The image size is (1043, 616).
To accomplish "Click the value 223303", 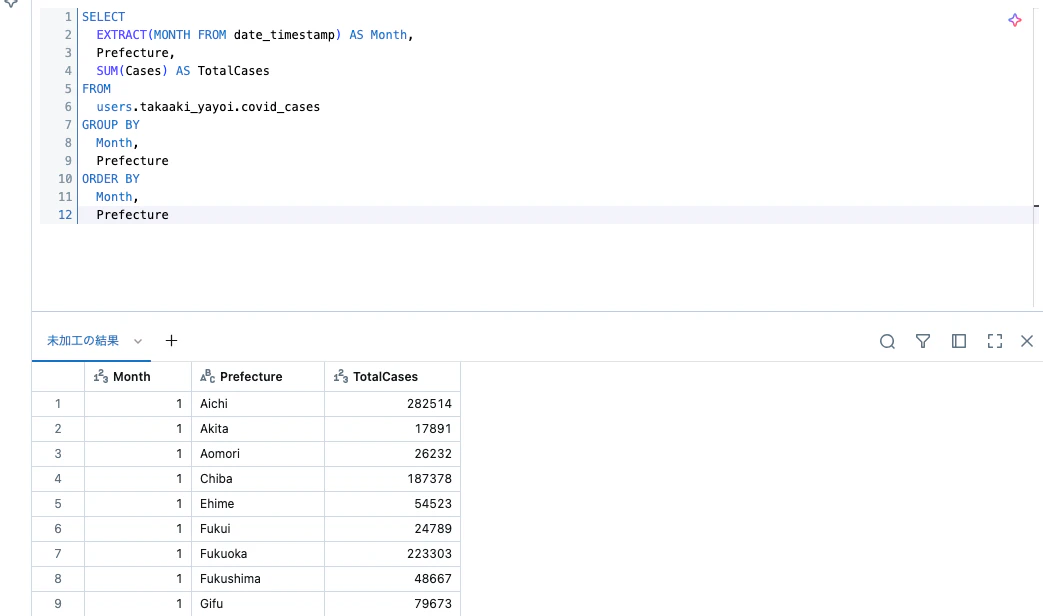I will [x=429, y=553].
